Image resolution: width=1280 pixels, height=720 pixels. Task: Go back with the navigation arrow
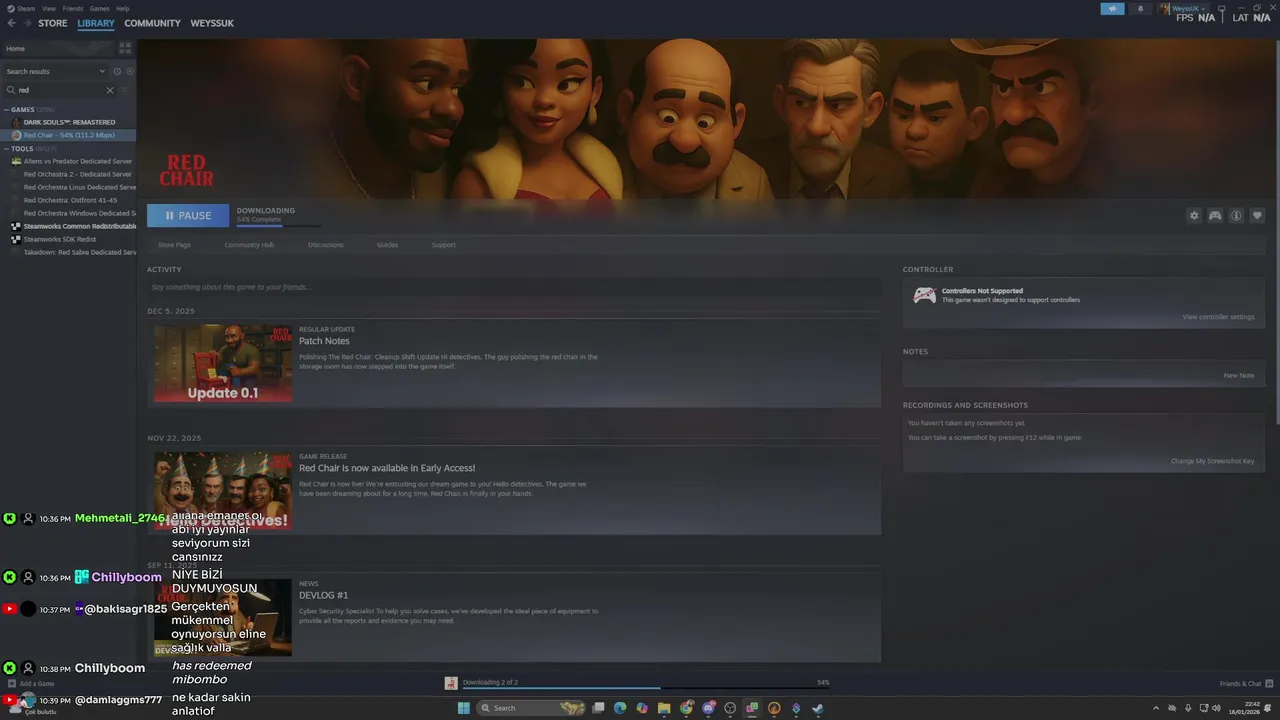11,23
